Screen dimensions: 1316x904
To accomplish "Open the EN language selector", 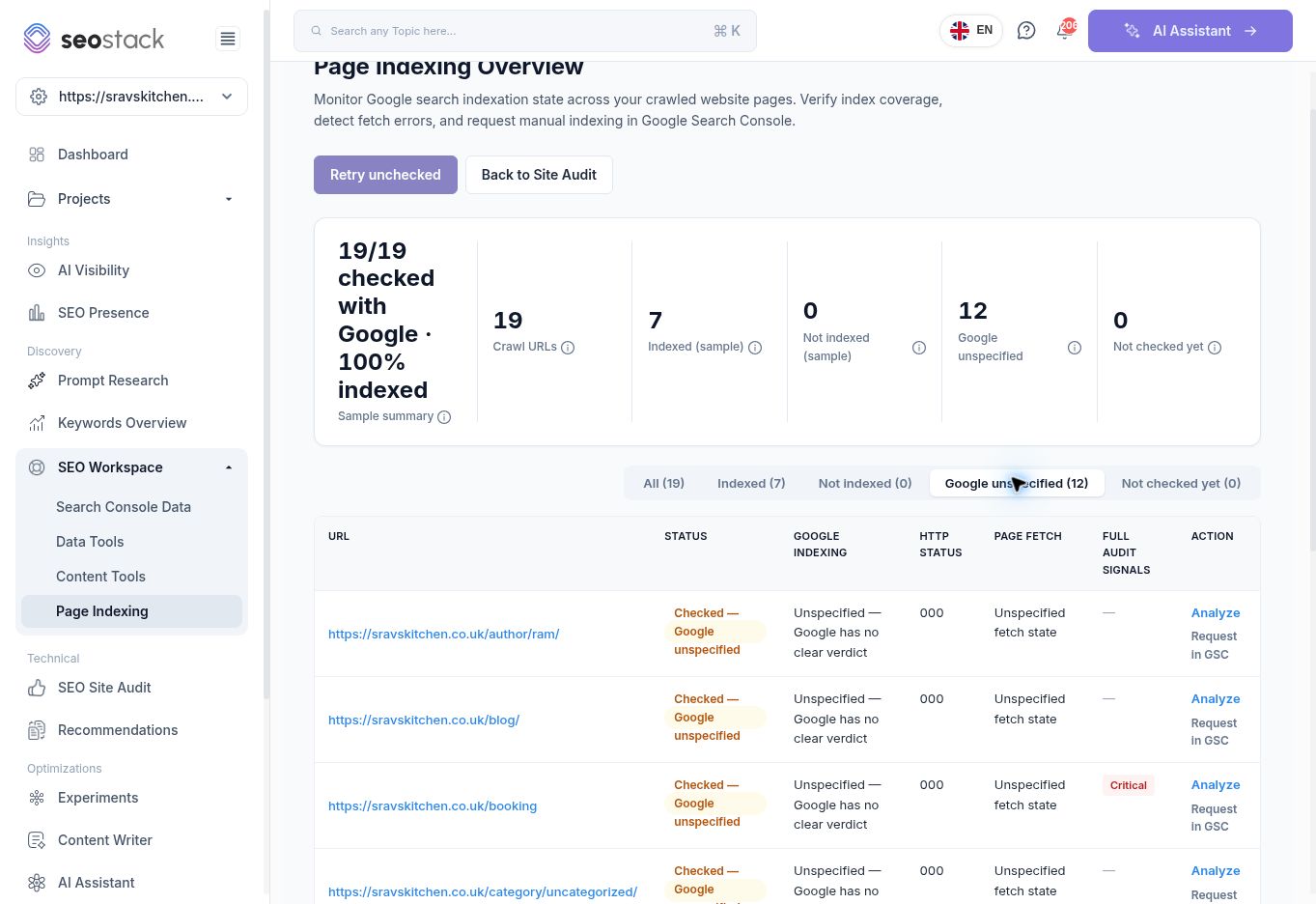I will tap(971, 31).
